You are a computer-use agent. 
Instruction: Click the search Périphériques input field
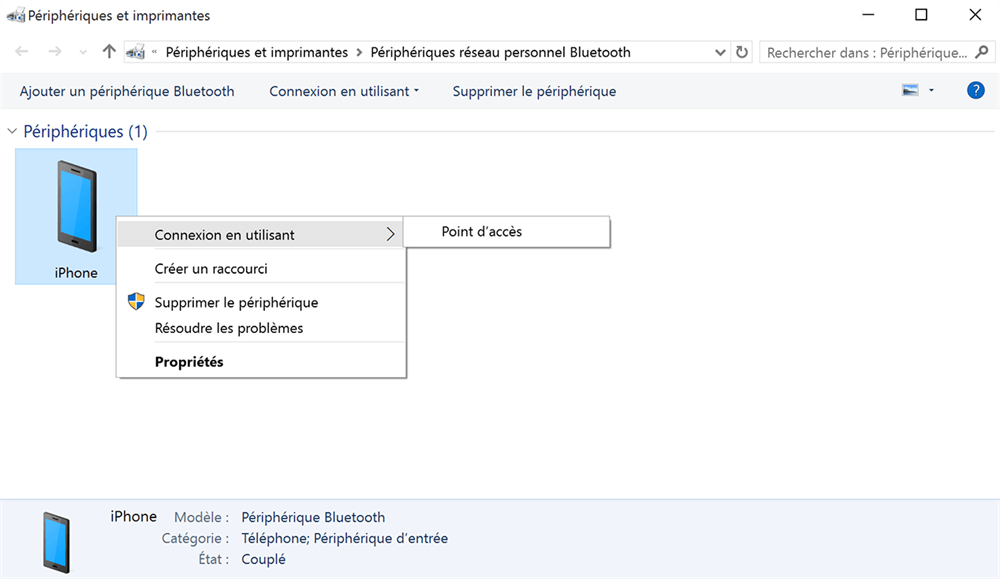[866, 52]
